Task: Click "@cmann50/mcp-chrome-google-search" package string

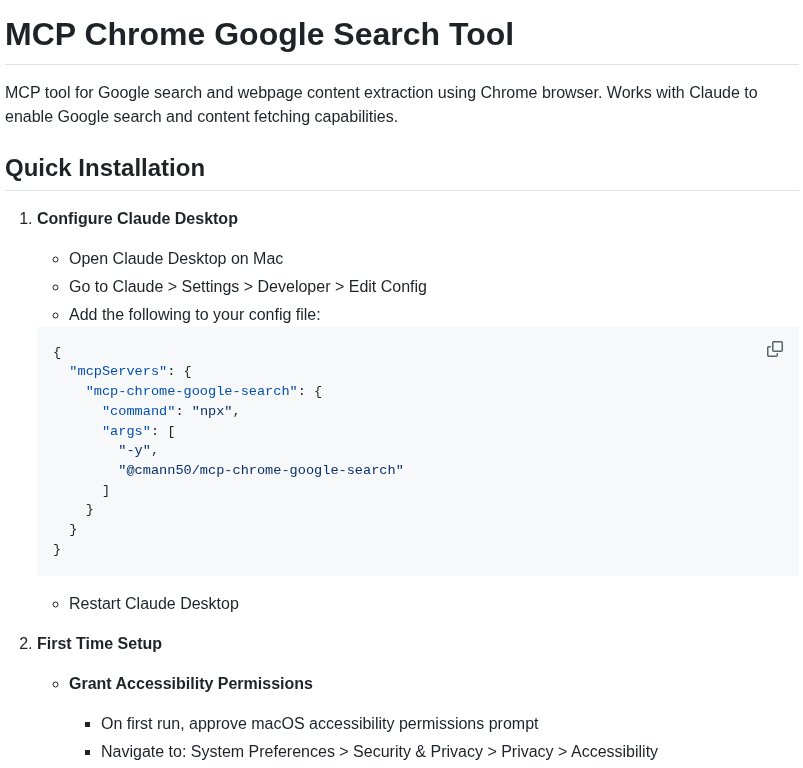Action: [261, 470]
